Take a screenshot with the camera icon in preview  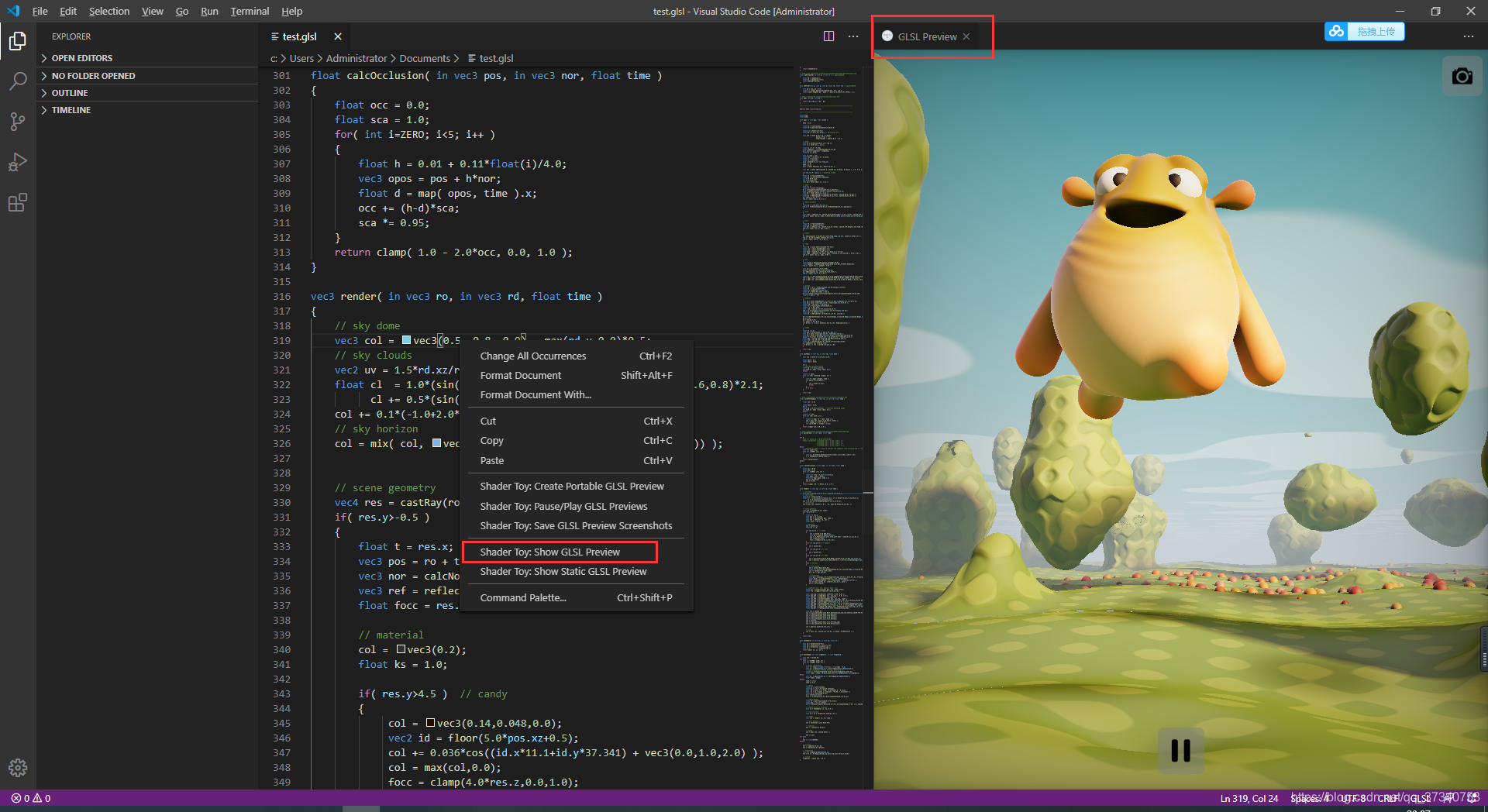click(x=1462, y=76)
